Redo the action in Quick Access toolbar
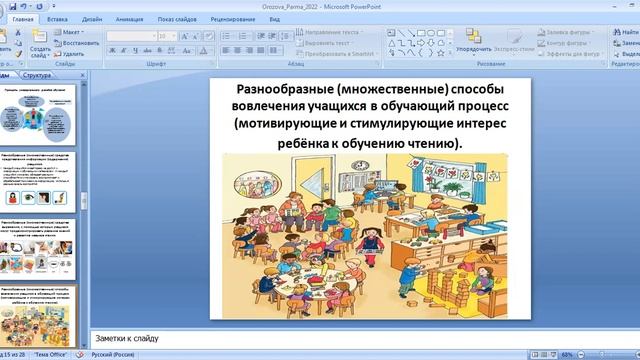This screenshot has width=640, height=360. pyautogui.click(x=40, y=7)
